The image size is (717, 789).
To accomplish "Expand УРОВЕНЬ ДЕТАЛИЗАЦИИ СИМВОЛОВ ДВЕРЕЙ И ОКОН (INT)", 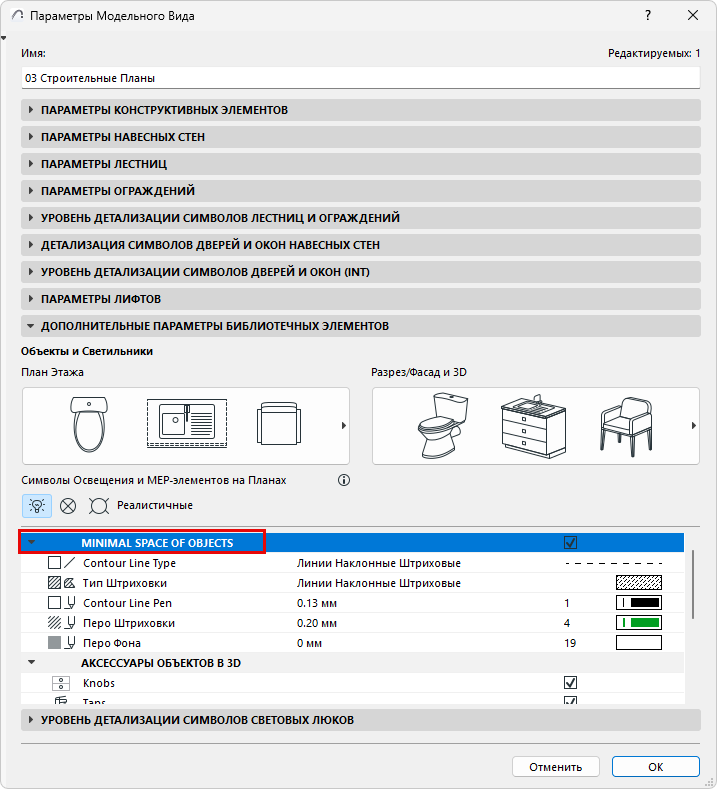I will point(361,272).
